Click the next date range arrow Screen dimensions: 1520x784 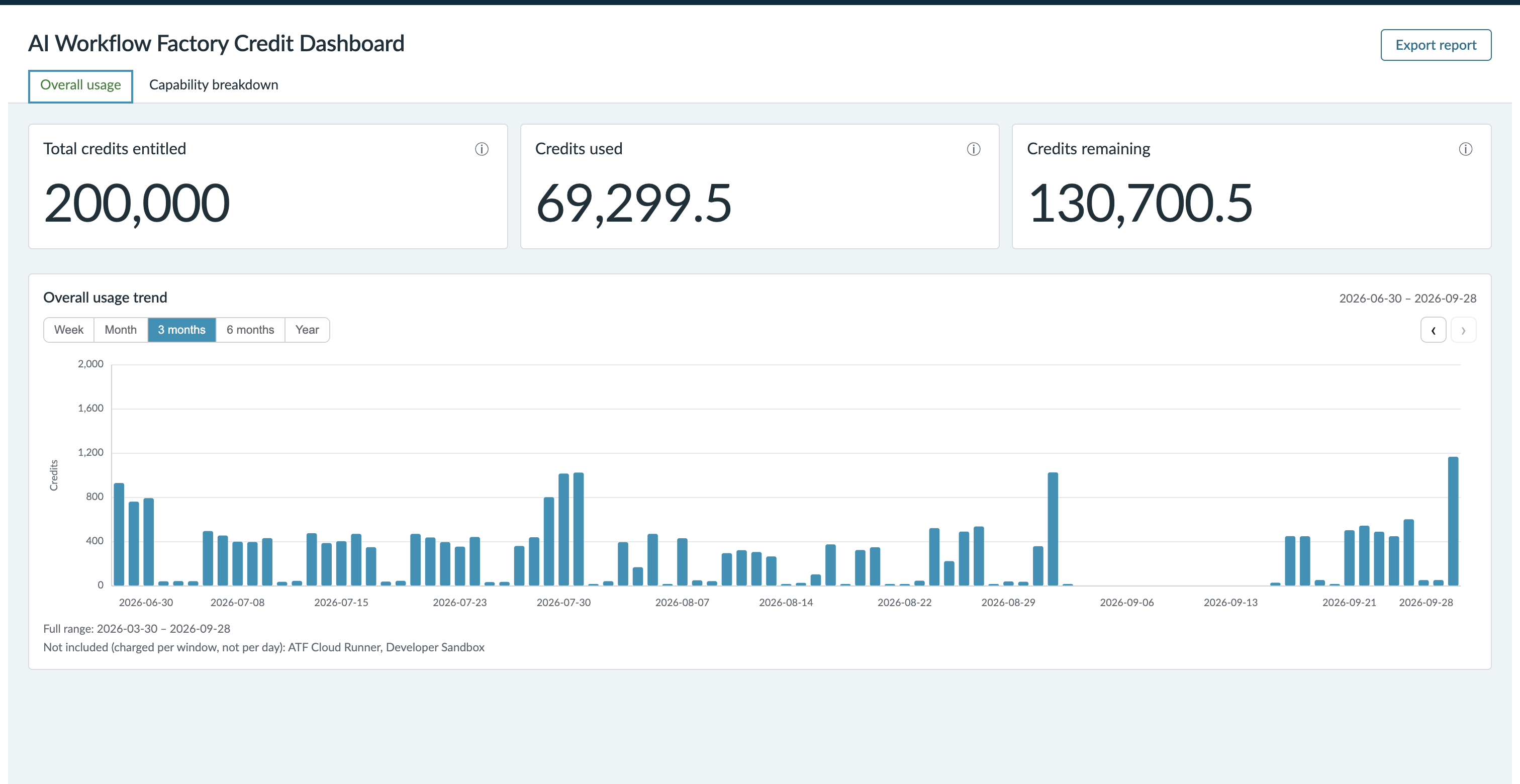pos(1463,330)
